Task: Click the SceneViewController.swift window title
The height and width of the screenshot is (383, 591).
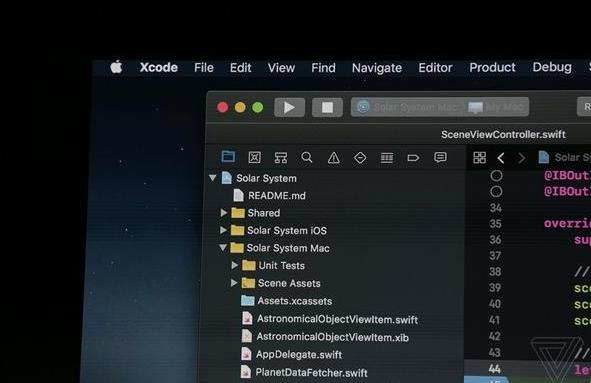Action: click(x=503, y=135)
